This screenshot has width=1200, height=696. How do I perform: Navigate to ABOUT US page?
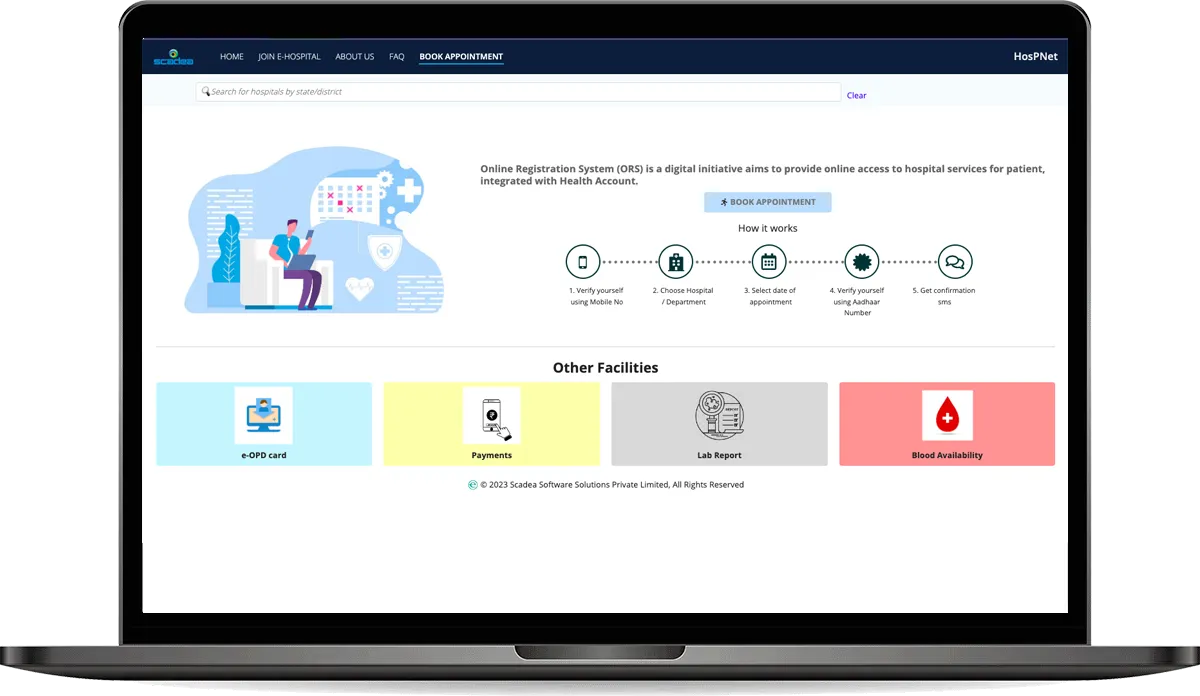click(355, 57)
